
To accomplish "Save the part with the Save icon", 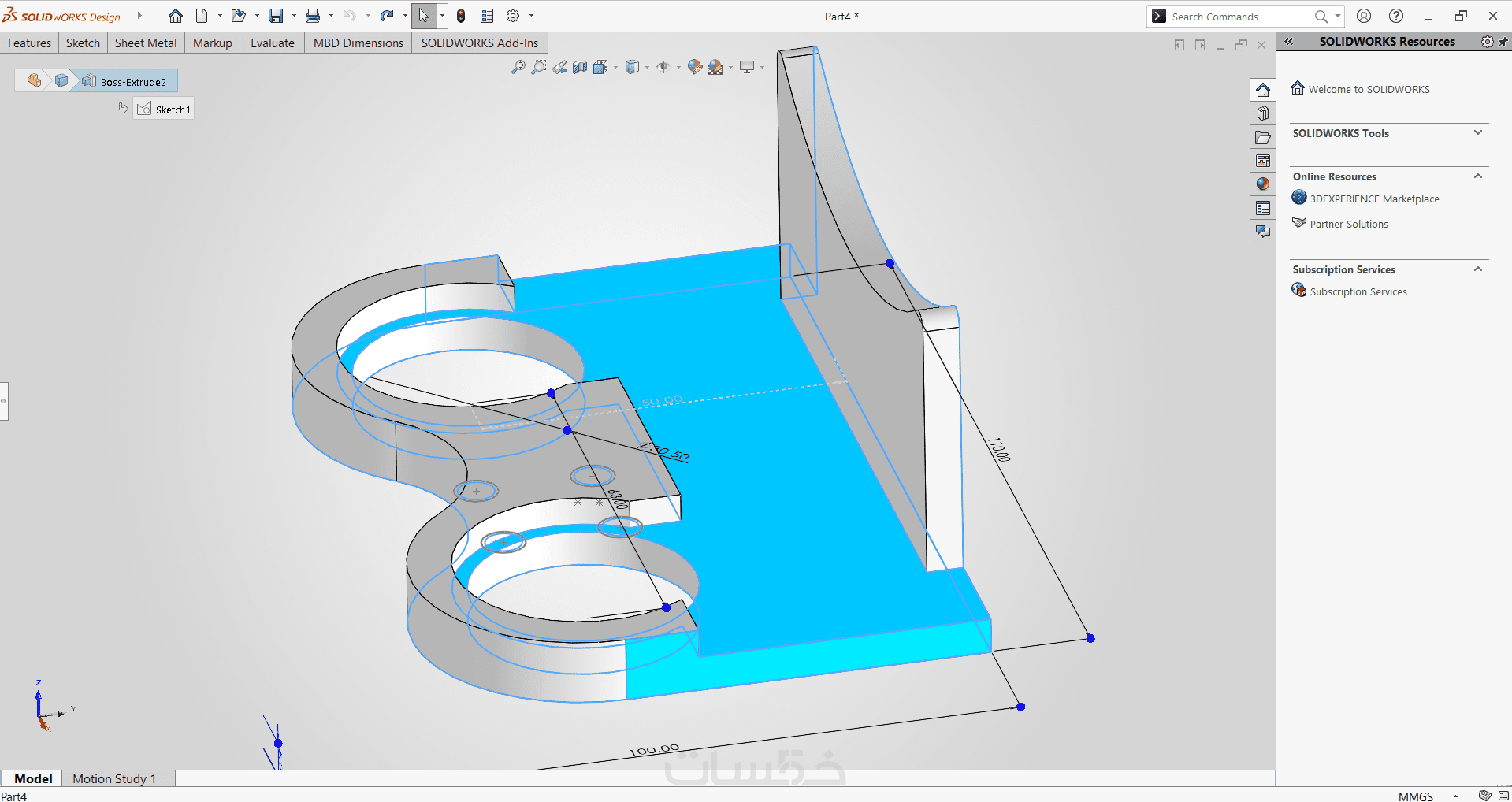I will (x=276, y=16).
